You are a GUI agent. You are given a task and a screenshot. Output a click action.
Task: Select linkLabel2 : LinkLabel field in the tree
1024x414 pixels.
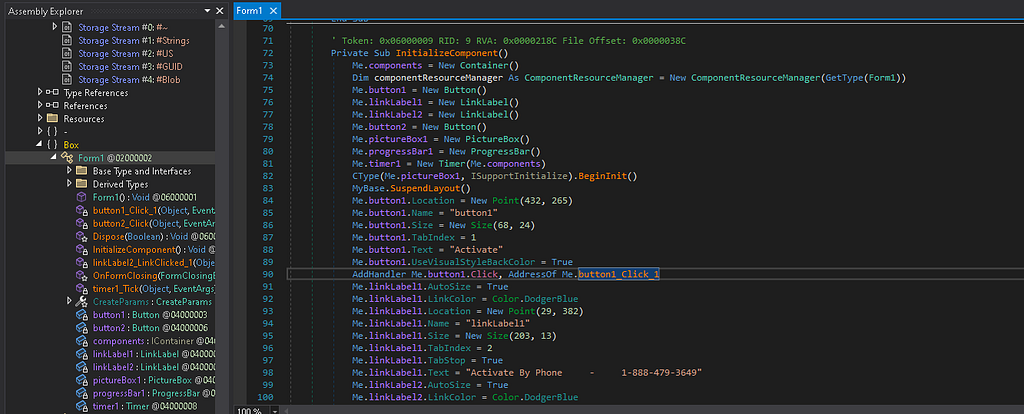click(x=144, y=367)
